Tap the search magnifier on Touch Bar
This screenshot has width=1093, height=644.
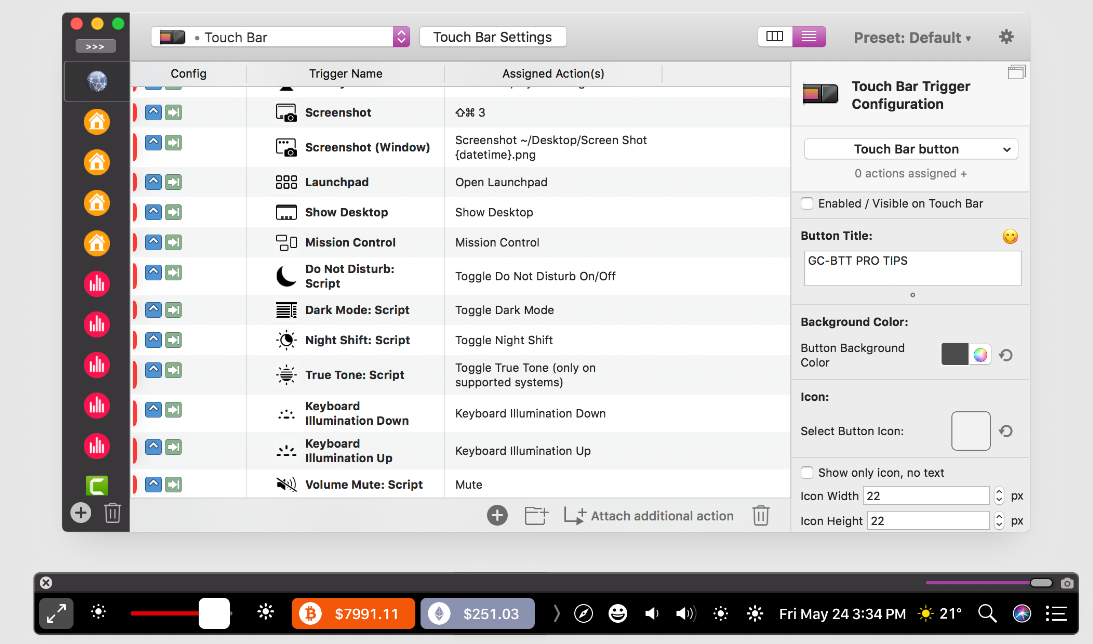(x=987, y=613)
